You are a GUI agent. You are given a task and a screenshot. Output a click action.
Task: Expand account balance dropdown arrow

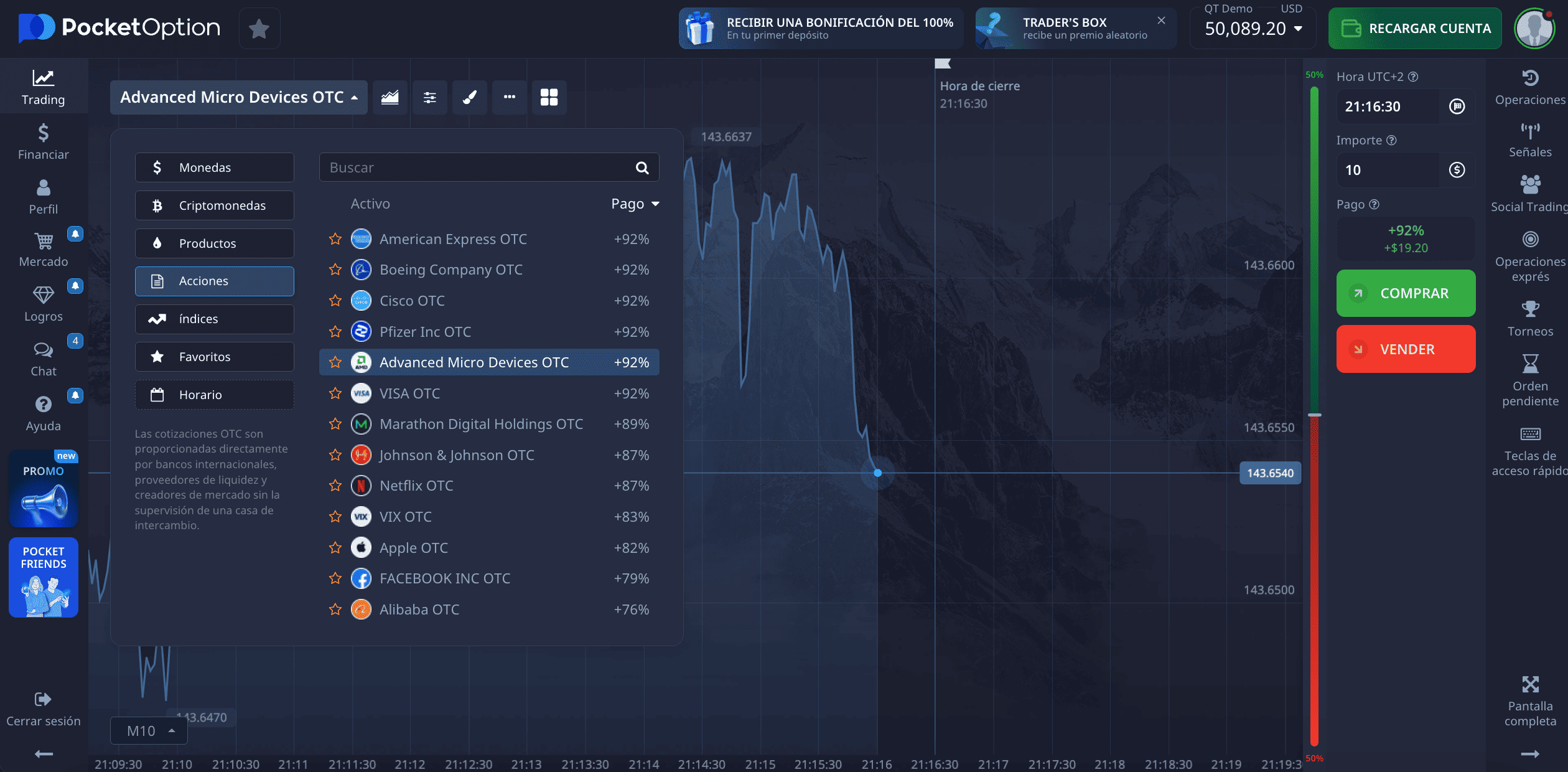pos(1298,29)
